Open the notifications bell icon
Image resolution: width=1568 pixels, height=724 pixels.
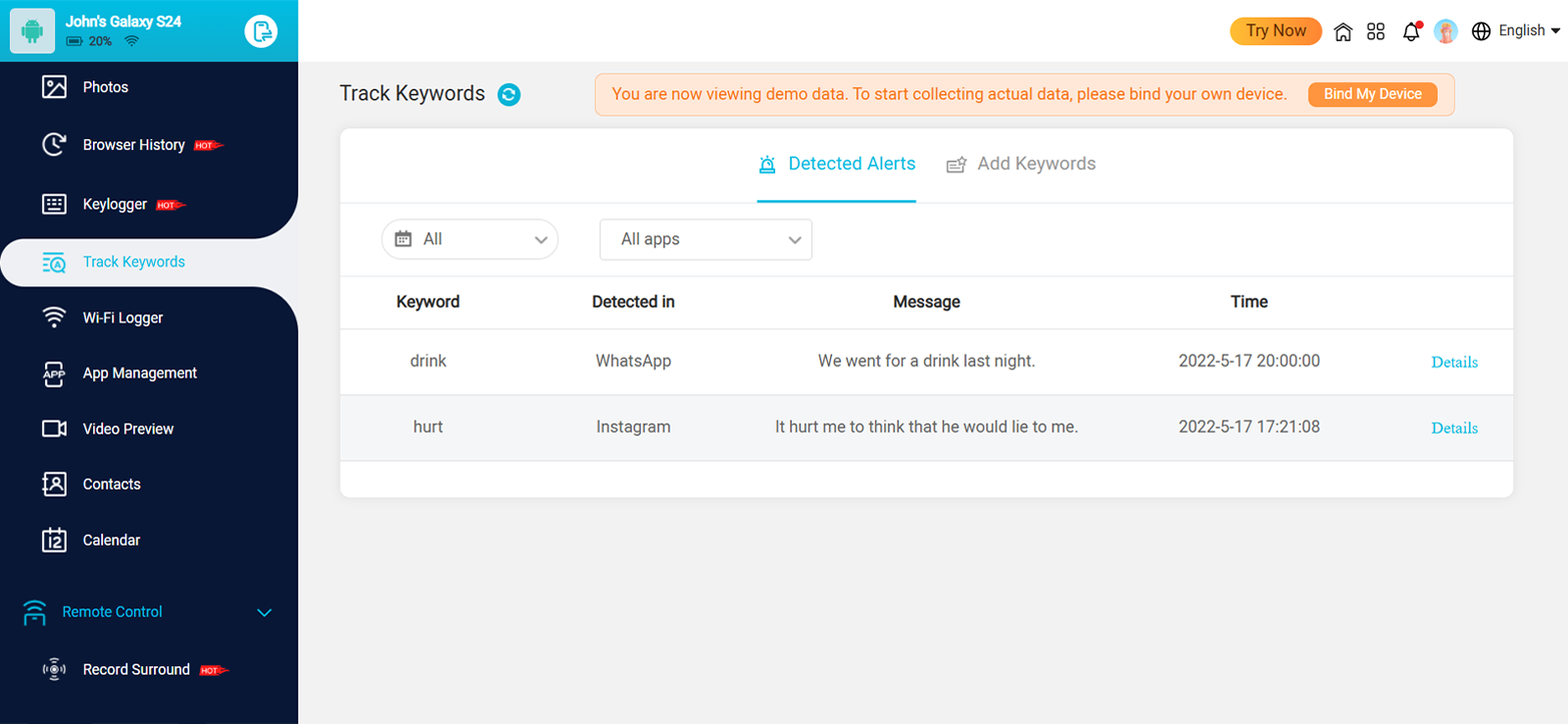click(1411, 31)
